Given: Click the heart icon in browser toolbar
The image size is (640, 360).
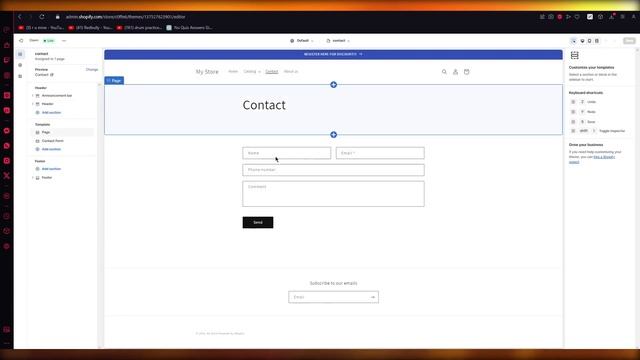Looking at the screenshot, I should pyautogui.click(x=577, y=17).
